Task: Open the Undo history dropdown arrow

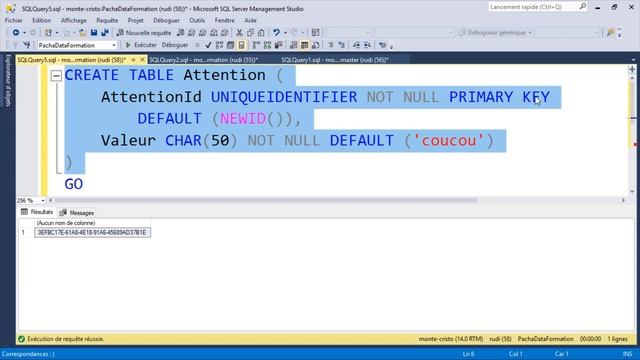Action: 285,33
